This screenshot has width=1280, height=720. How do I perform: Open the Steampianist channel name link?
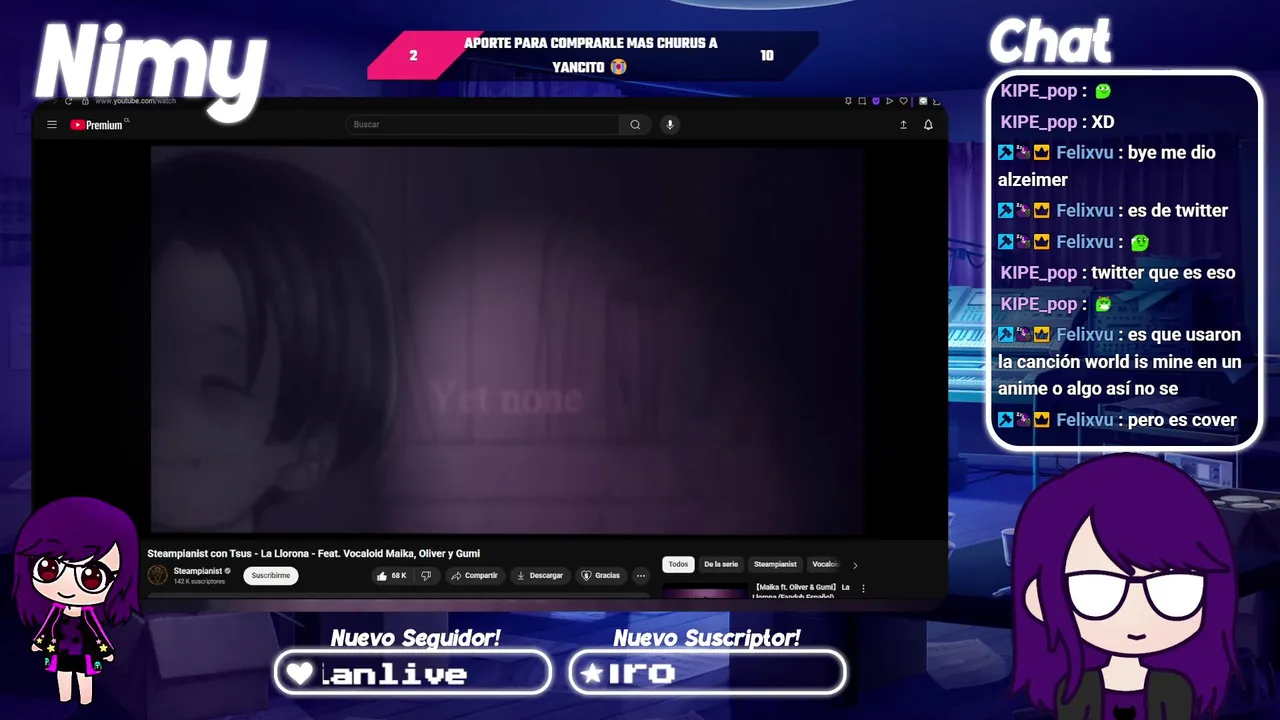[197, 571]
